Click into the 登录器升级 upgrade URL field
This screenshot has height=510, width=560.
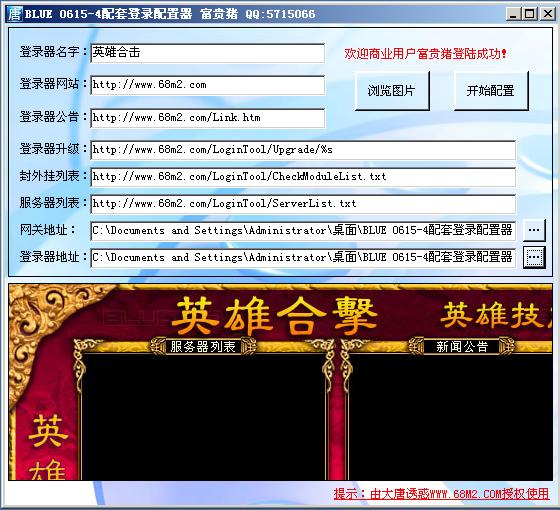point(303,150)
